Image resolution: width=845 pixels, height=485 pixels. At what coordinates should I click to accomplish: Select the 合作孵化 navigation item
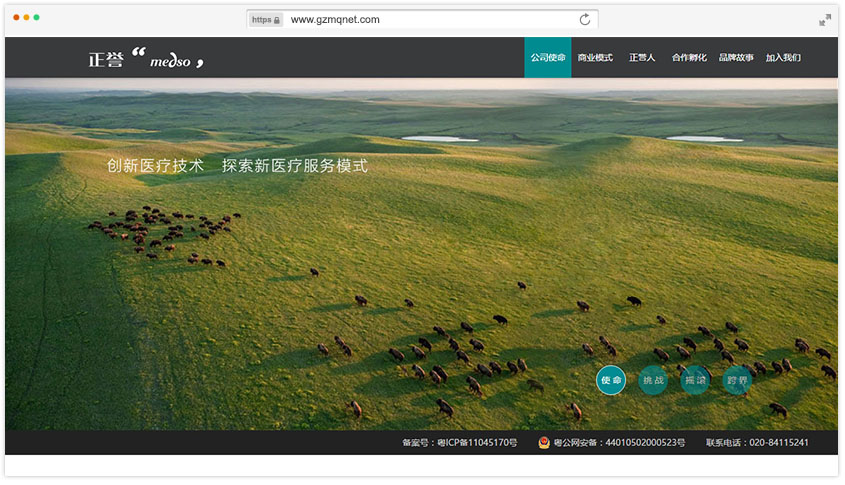[x=689, y=58]
